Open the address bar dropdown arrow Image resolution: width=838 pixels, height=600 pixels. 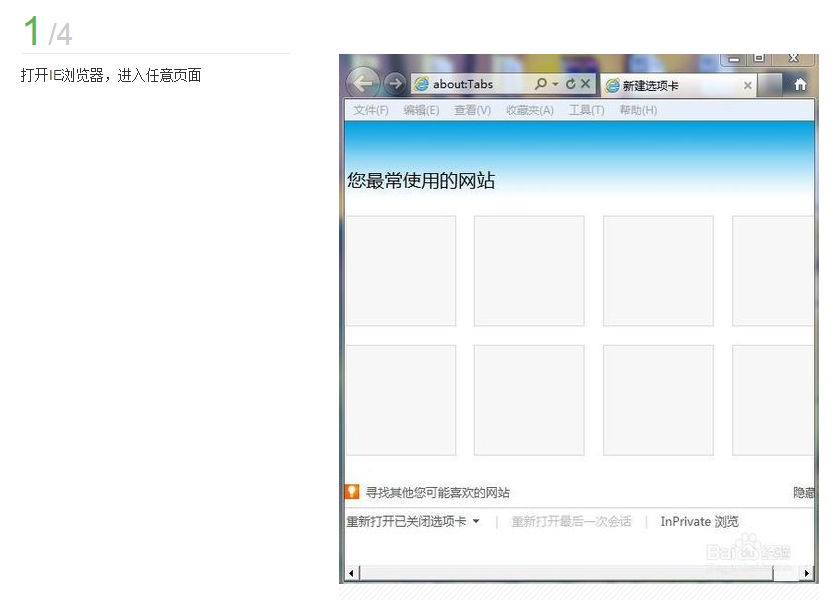click(x=555, y=84)
